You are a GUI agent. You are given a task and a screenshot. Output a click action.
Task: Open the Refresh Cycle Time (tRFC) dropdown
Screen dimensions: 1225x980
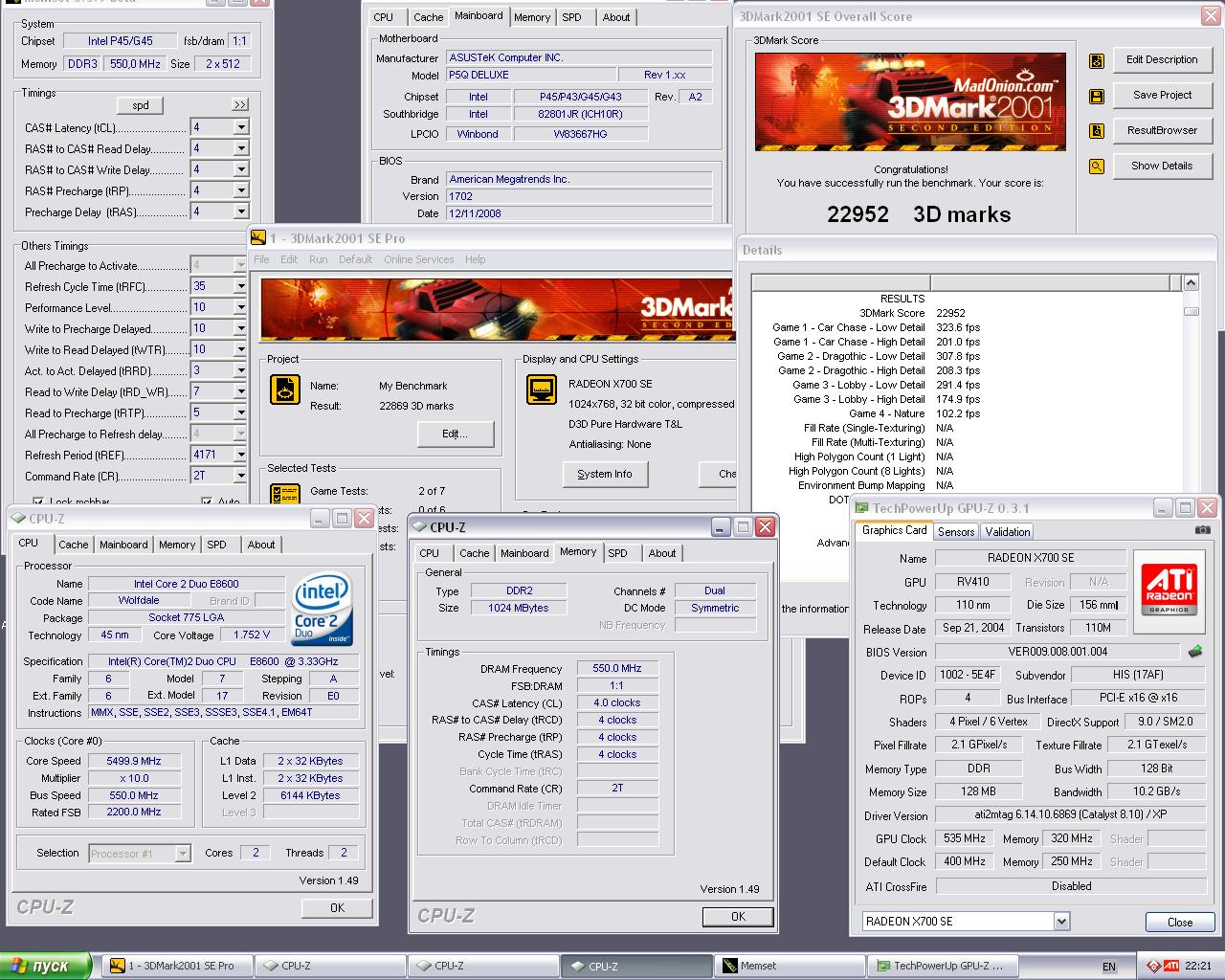pyautogui.click(x=240, y=286)
